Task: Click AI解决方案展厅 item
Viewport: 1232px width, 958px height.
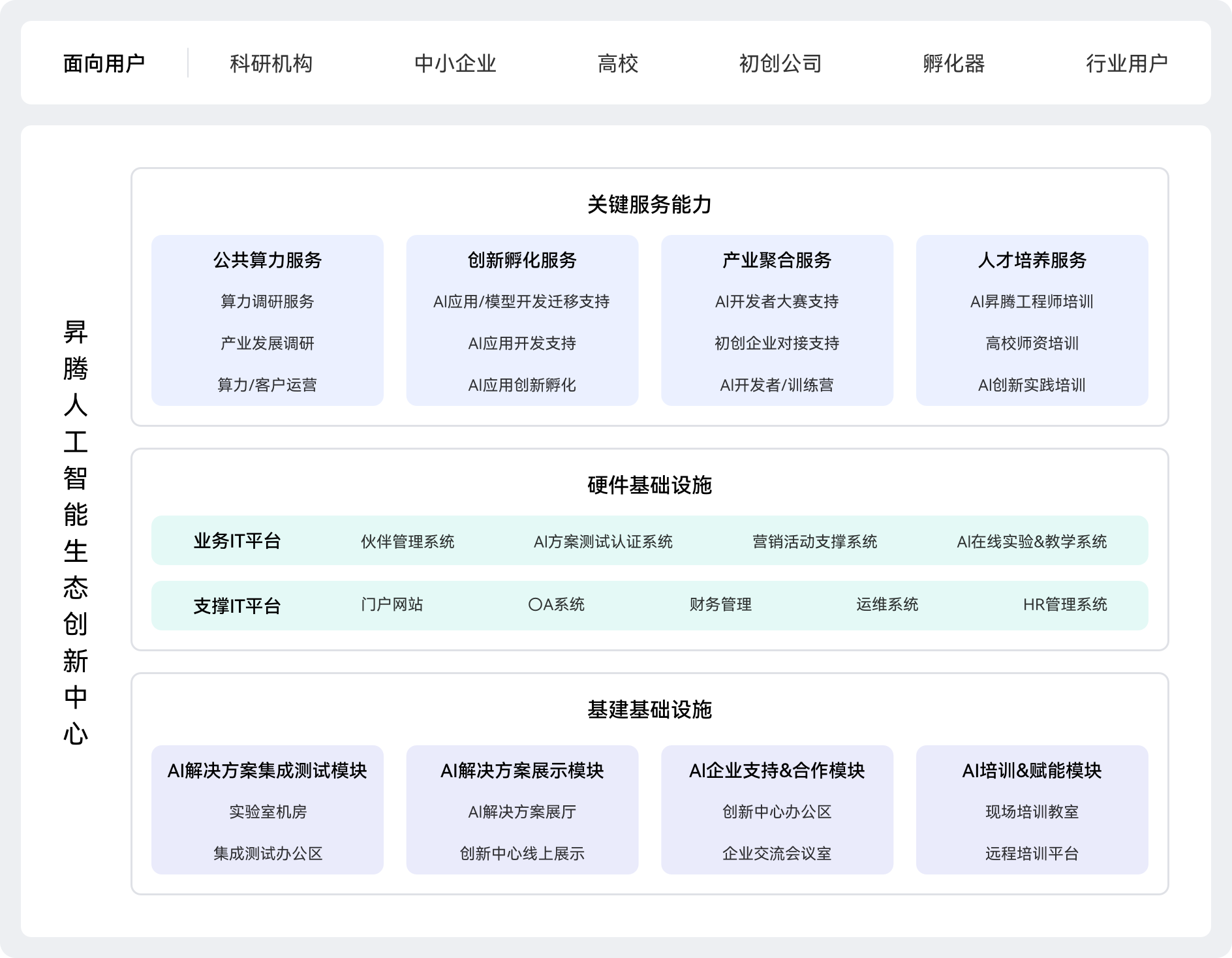Action: click(x=522, y=812)
